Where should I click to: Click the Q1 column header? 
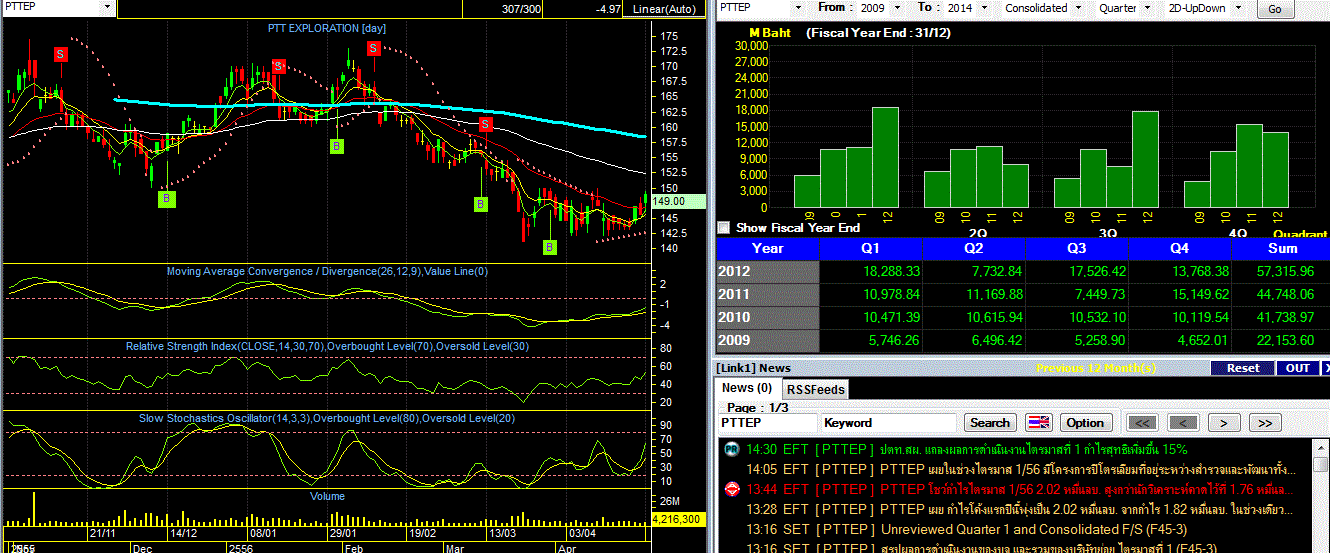(x=870, y=248)
